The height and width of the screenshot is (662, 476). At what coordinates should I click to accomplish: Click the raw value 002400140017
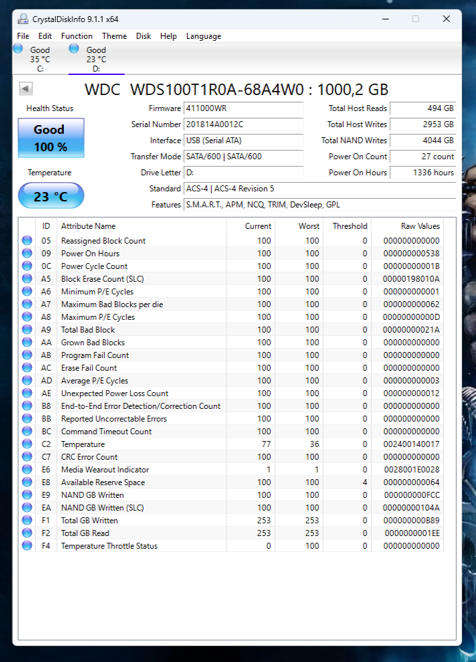click(x=412, y=444)
